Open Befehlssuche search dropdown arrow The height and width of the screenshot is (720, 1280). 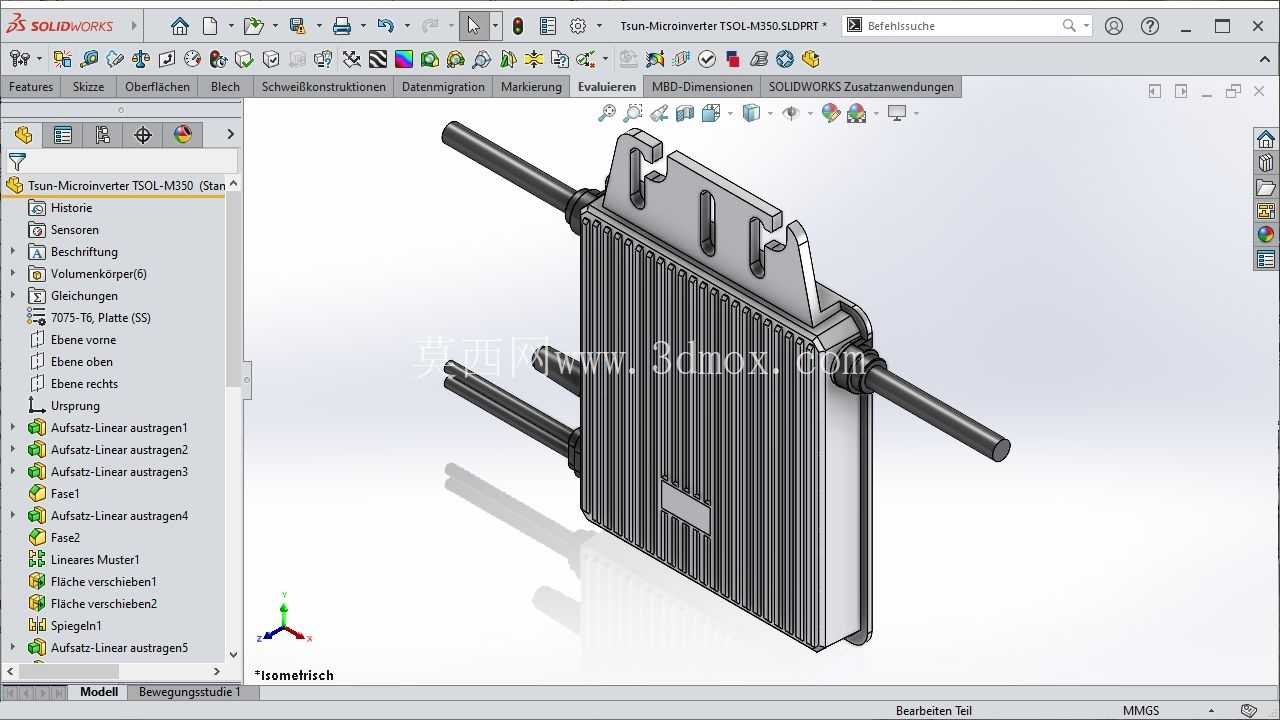[x=1087, y=26]
